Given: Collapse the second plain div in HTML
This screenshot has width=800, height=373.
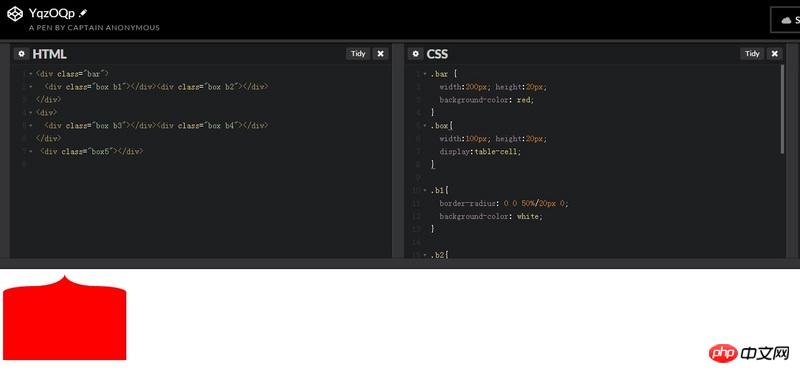Looking at the screenshot, I should (x=31, y=112).
